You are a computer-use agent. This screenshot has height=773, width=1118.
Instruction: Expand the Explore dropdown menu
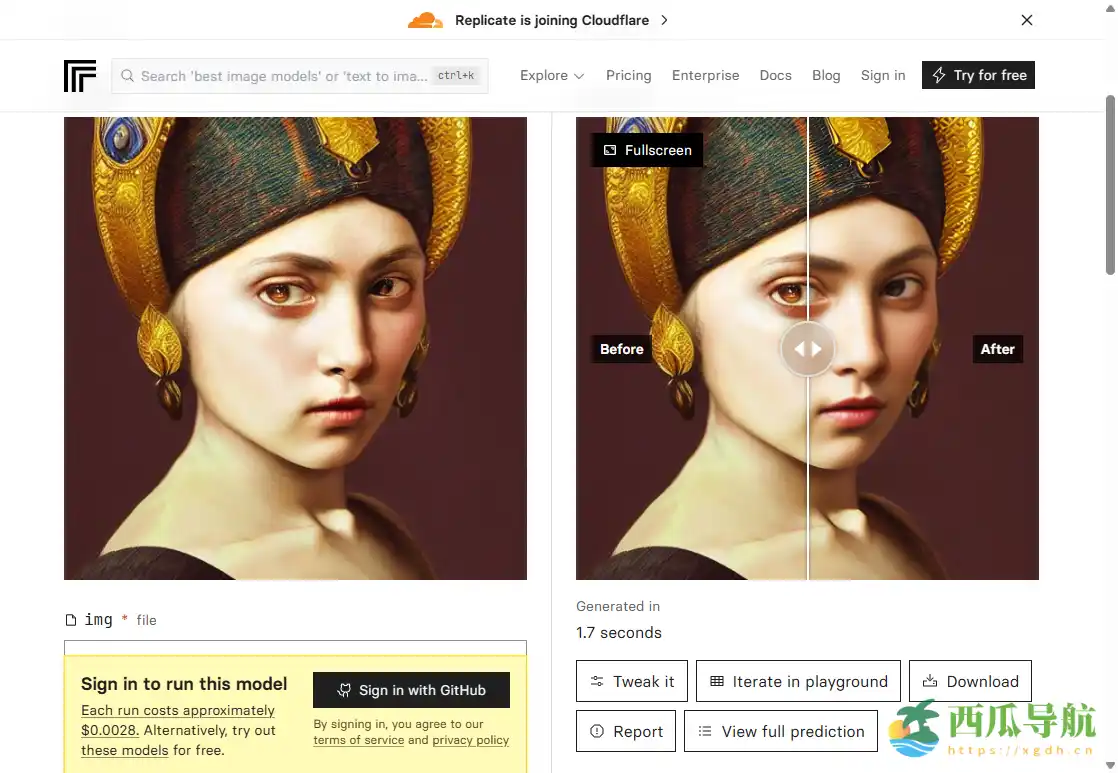click(551, 76)
